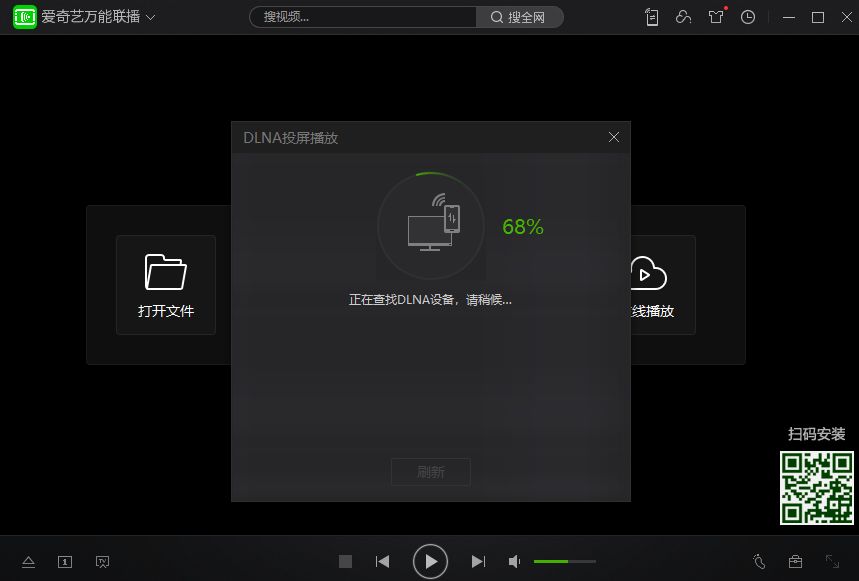Click the phone screen-mirroring icon in title bar

point(651,17)
